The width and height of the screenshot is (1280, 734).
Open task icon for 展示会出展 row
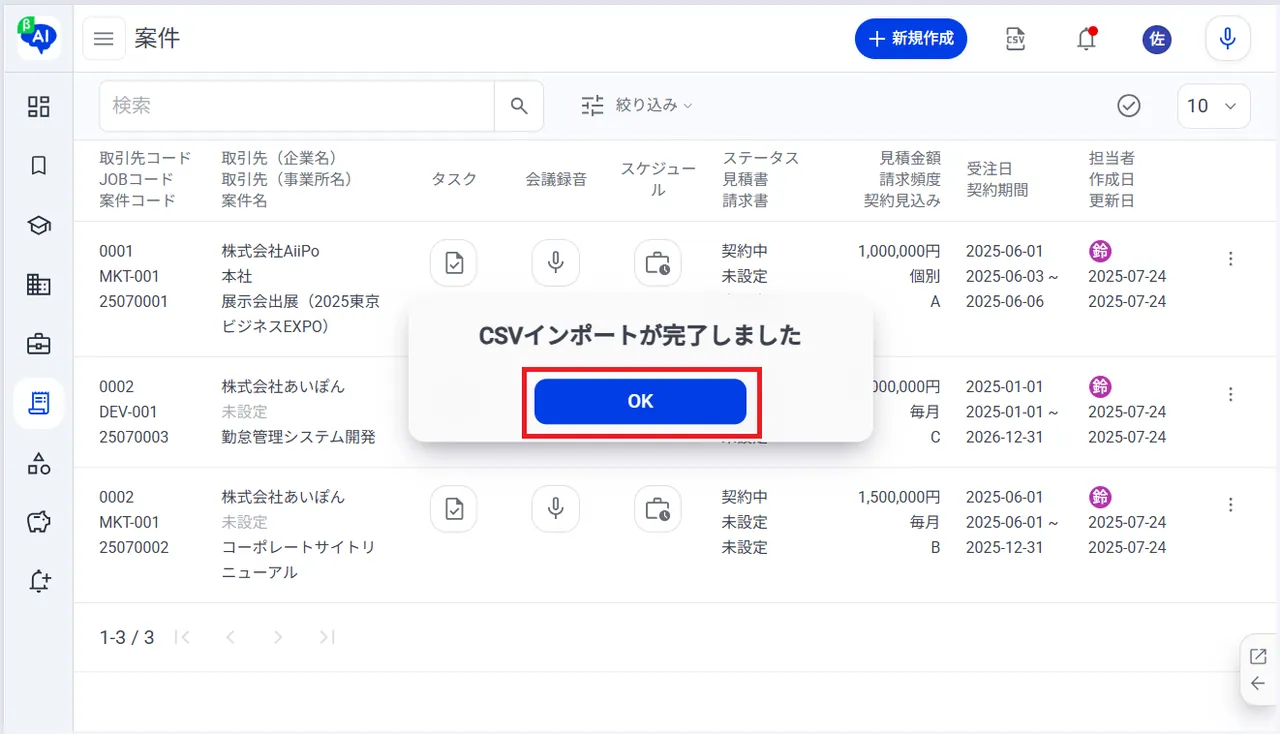click(454, 263)
